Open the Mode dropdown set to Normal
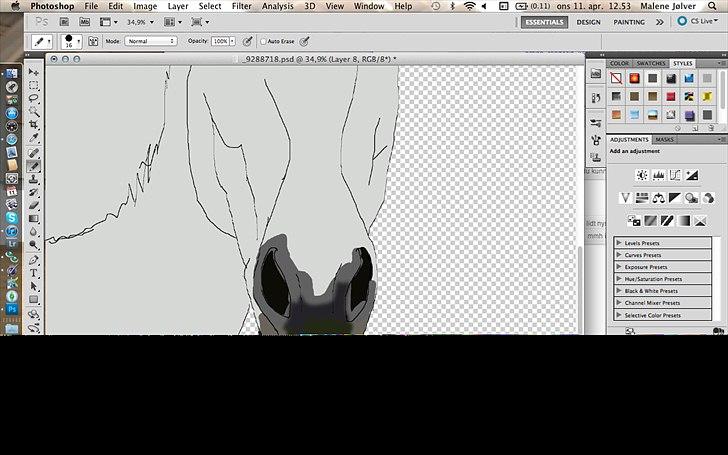The height and width of the screenshot is (455, 728). coord(150,42)
